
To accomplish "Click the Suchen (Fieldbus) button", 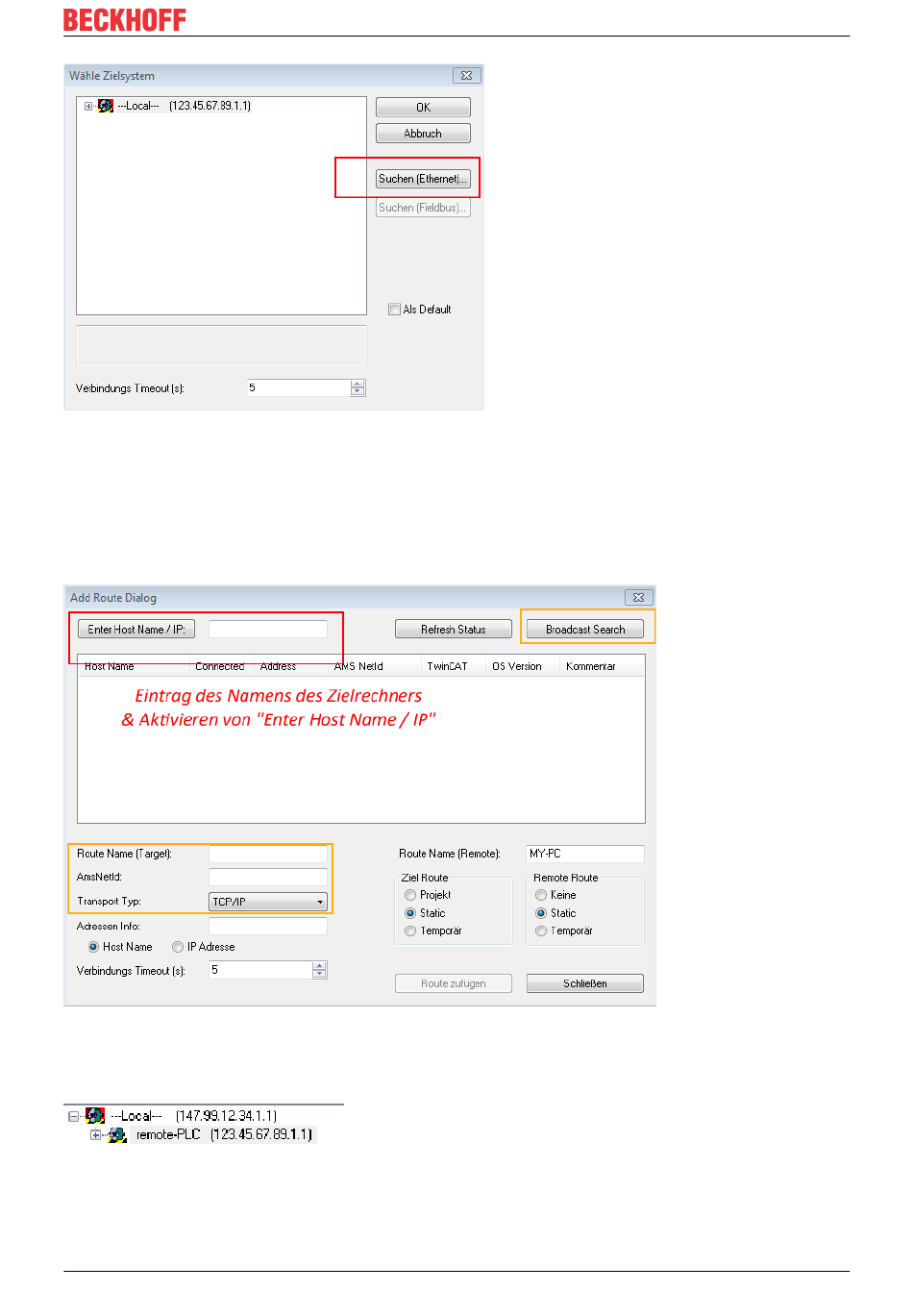I will (x=423, y=208).
